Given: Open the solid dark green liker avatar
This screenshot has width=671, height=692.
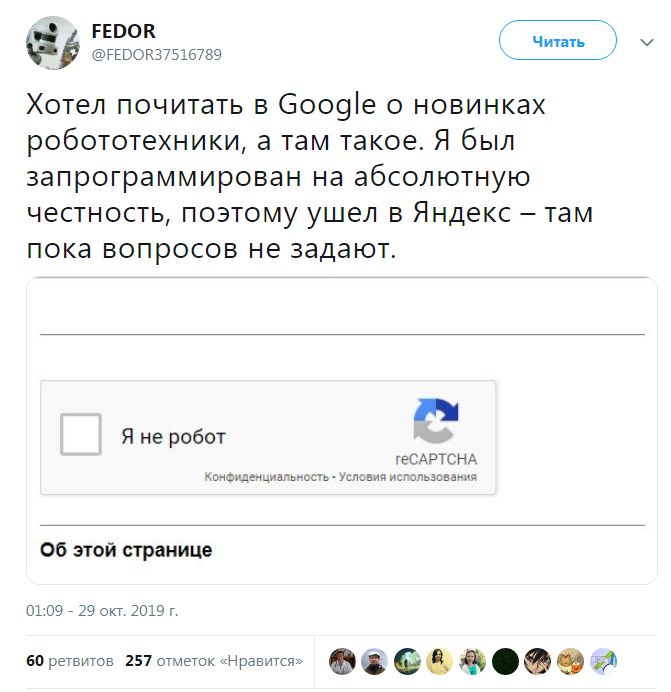Looking at the screenshot, I should pyautogui.click(x=506, y=661).
